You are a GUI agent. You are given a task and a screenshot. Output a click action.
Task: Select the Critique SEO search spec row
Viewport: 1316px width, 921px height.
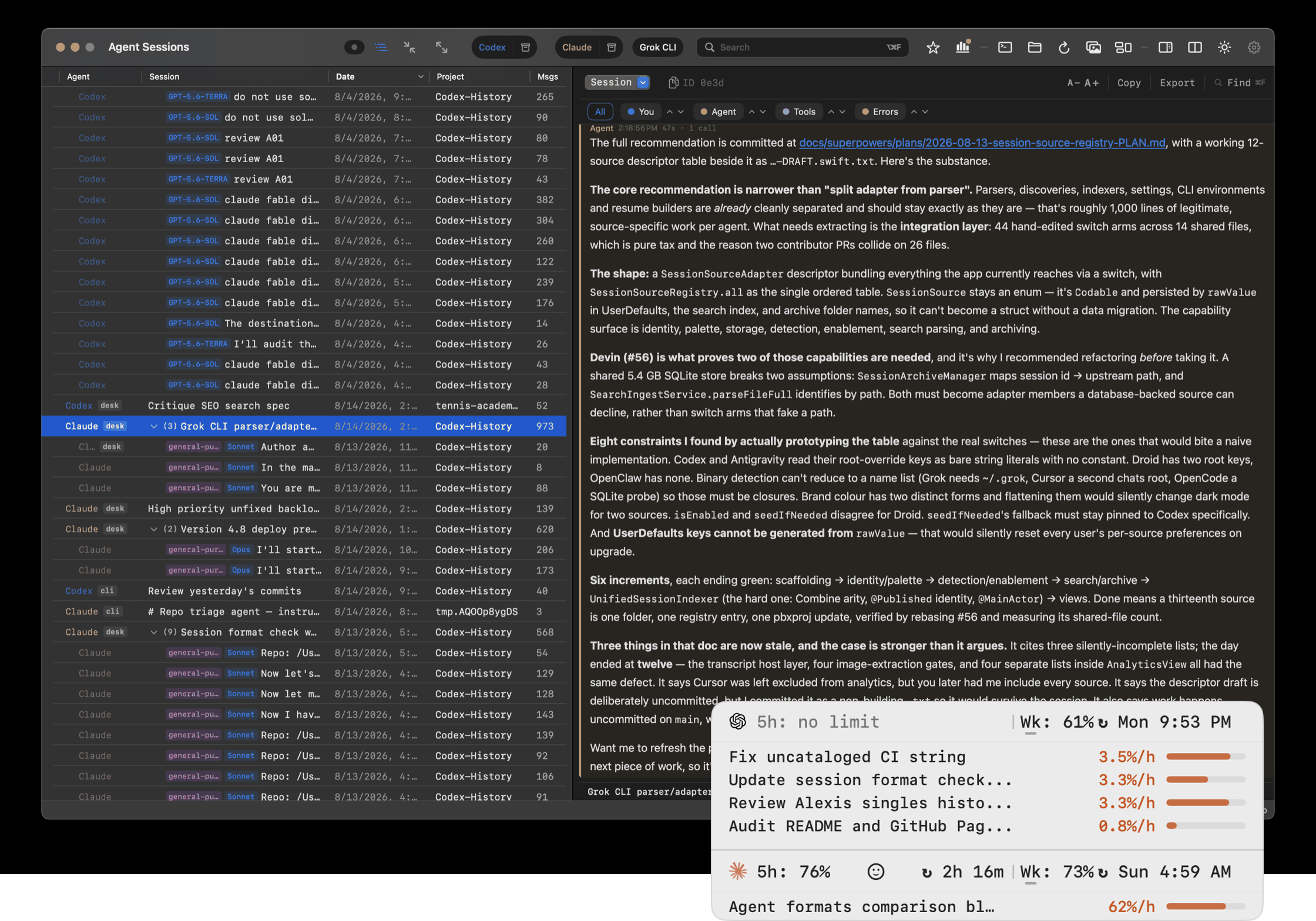coord(304,406)
